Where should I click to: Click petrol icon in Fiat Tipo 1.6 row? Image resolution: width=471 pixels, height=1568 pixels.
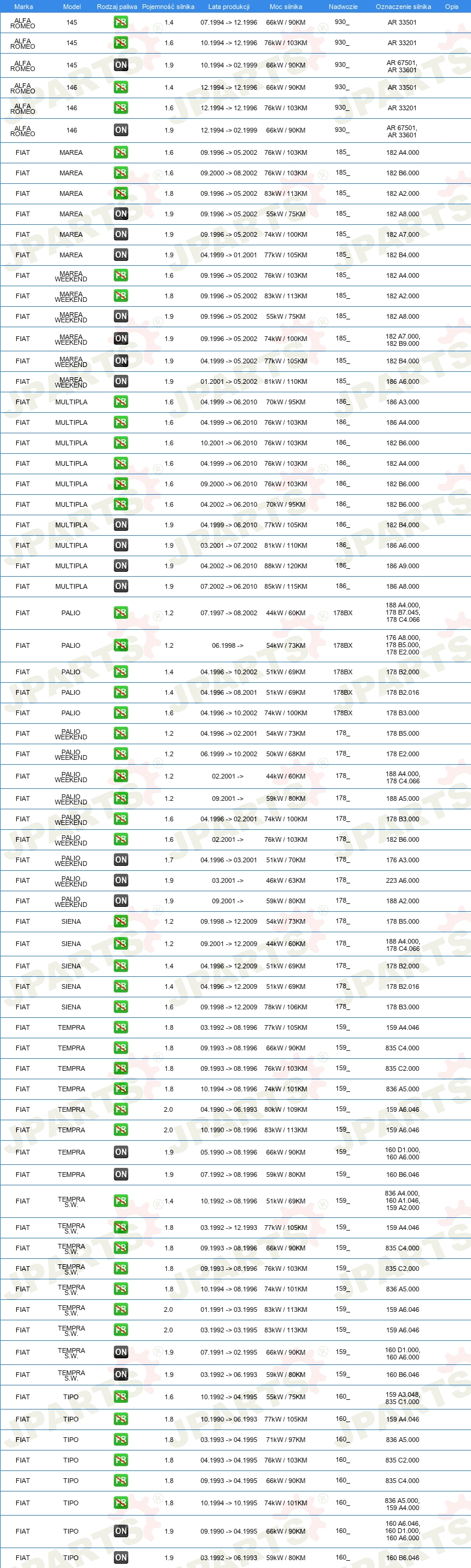120,1397
